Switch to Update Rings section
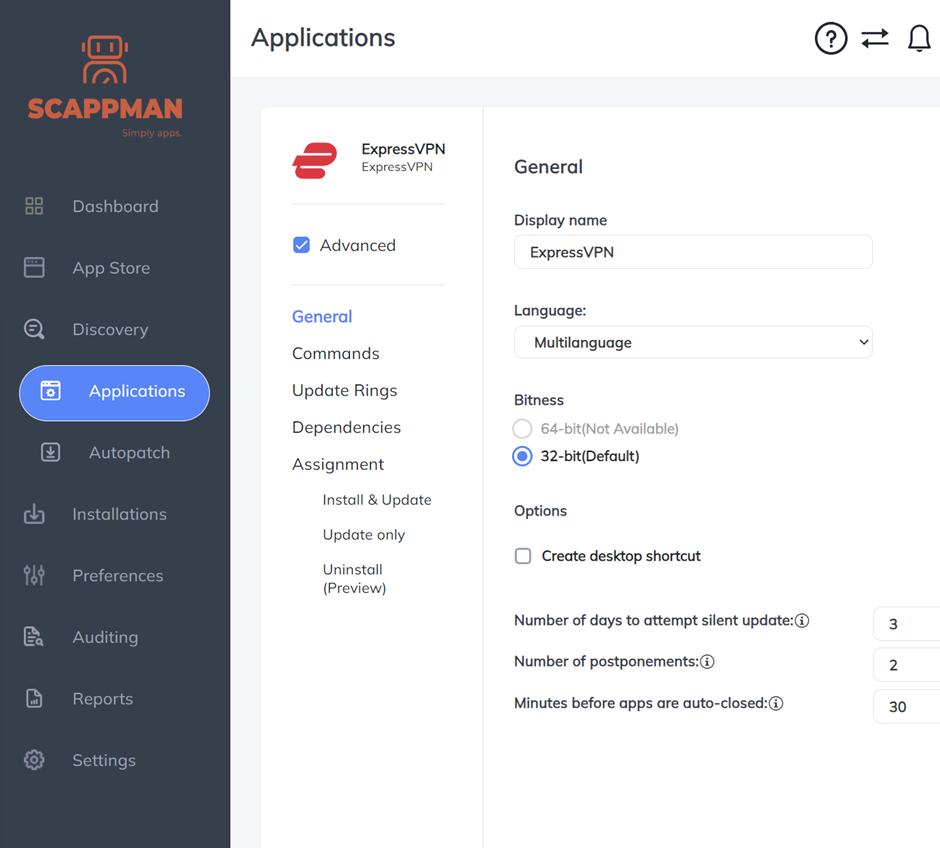The width and height of the screenshot is (940, 848). click(344, 390)
